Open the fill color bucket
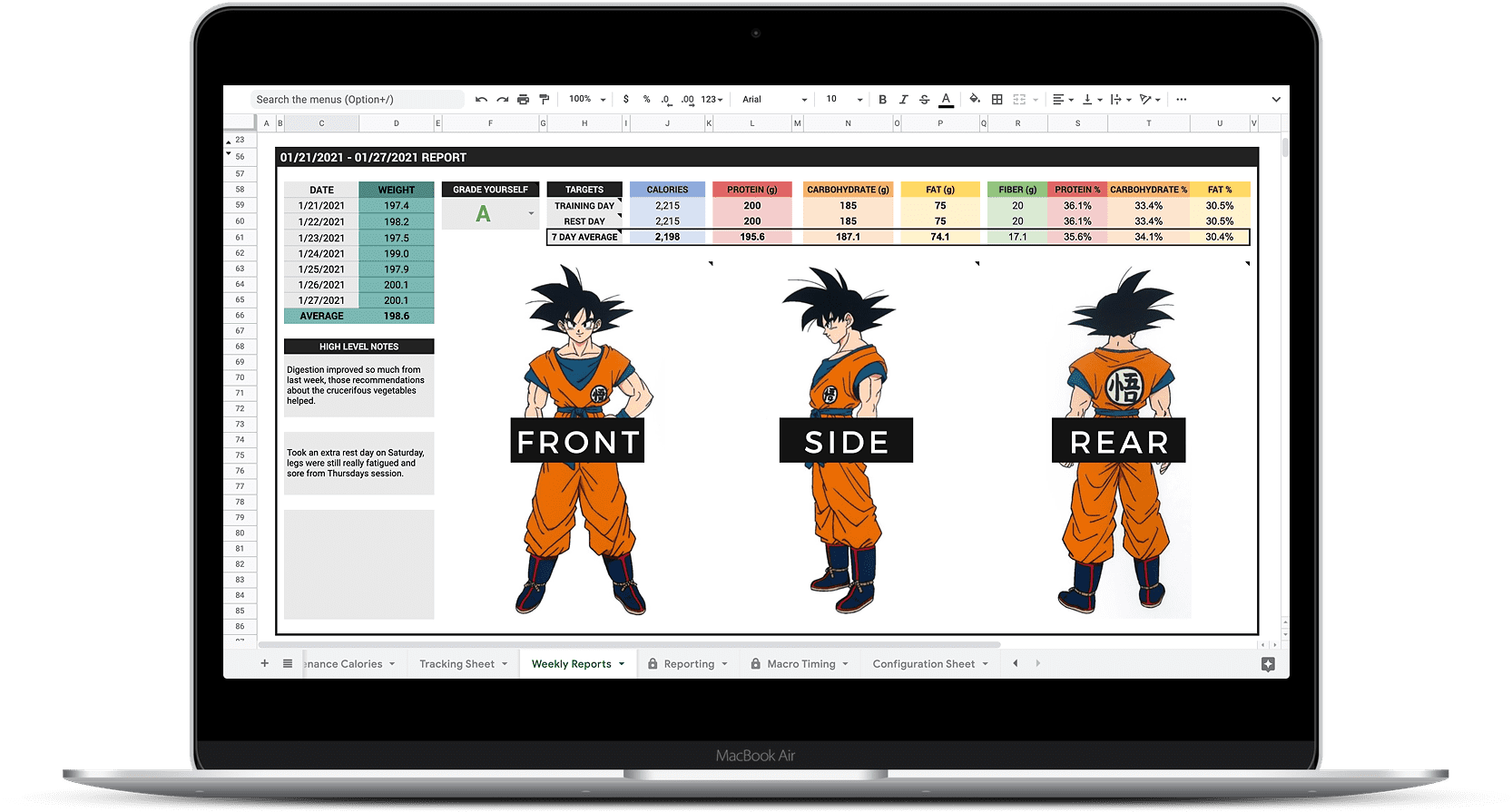This screenshot has width=1512, height=812. (975, 100)
